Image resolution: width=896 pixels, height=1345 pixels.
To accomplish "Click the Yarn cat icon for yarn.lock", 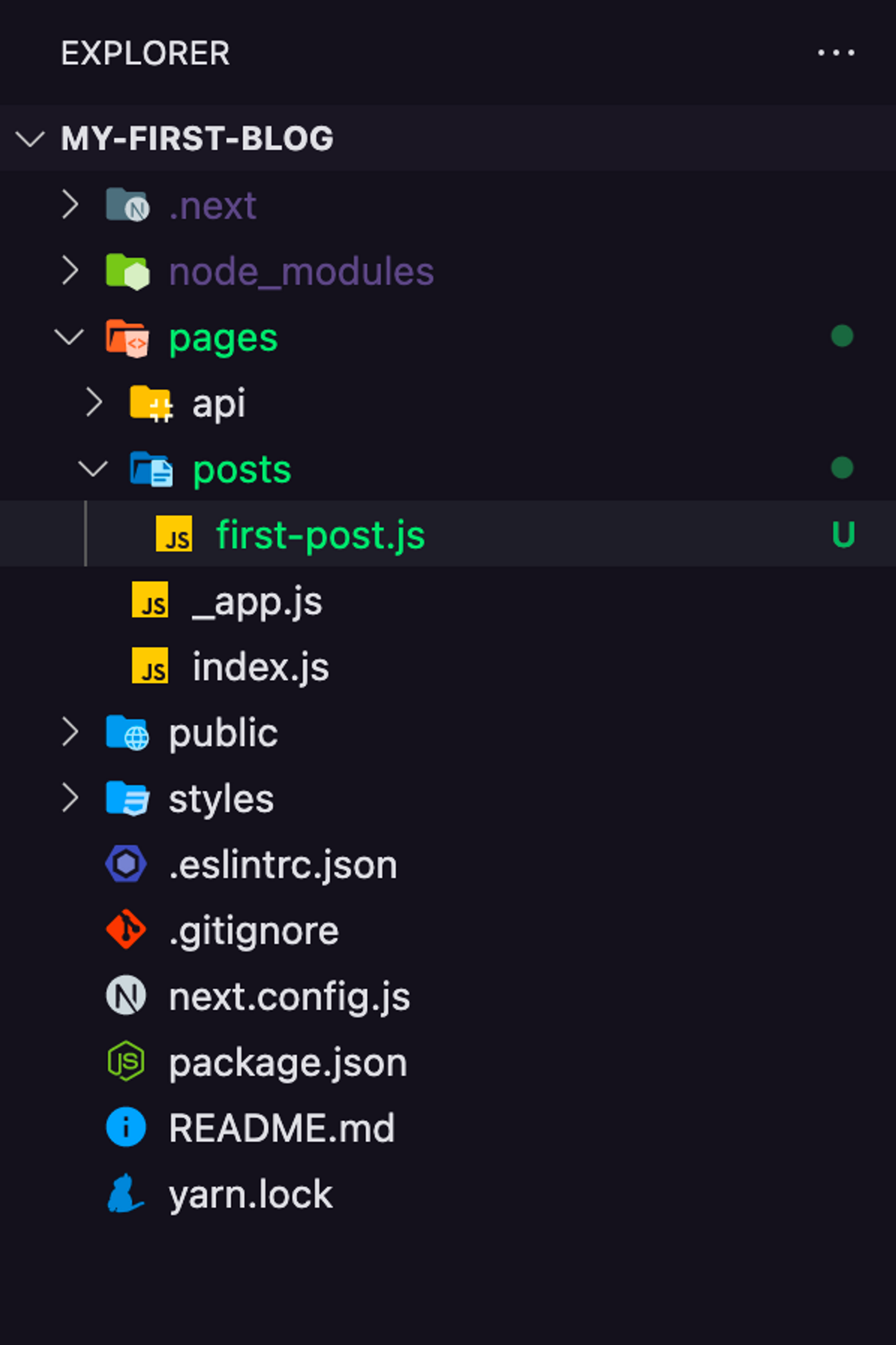I will (x=125, y=1193).
